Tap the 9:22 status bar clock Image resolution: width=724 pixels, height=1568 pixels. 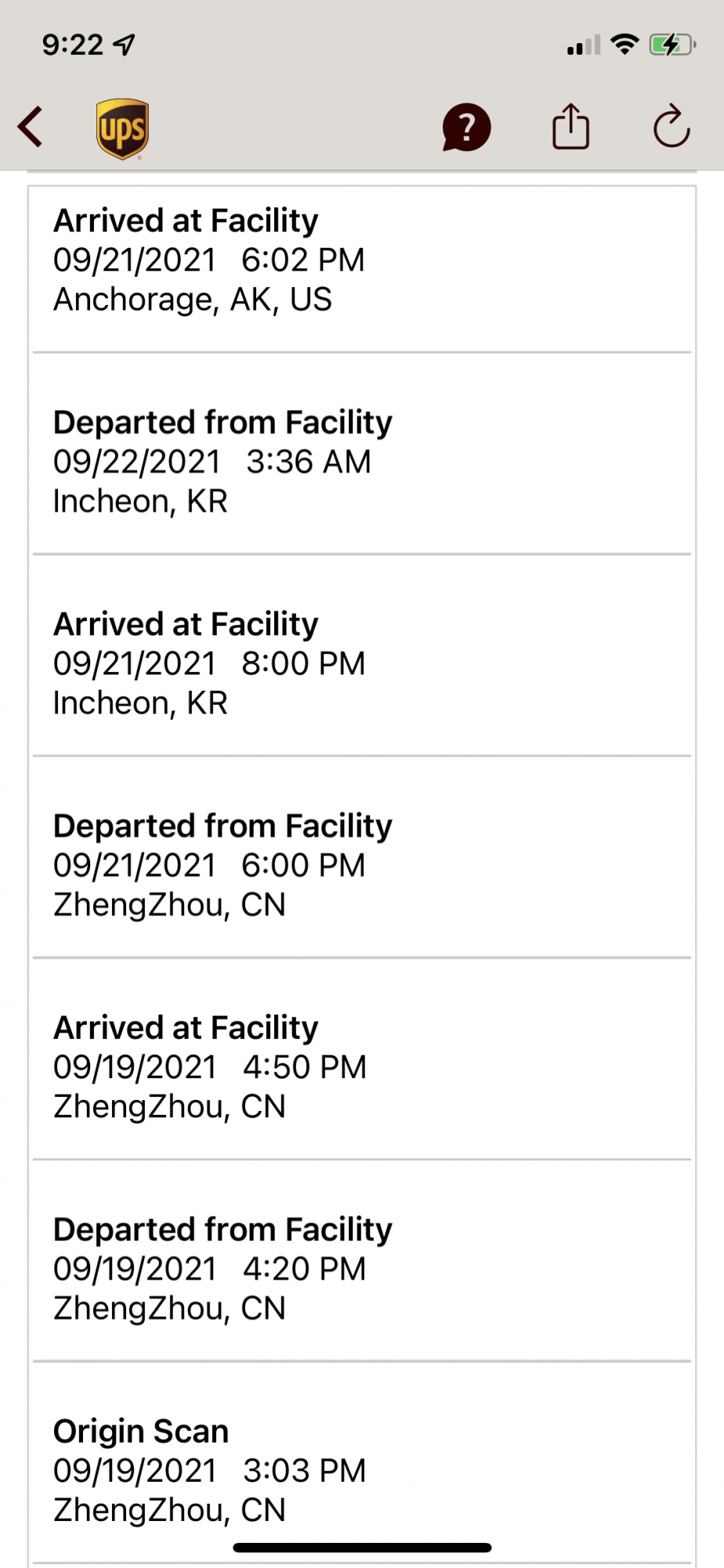pos(72,45)
